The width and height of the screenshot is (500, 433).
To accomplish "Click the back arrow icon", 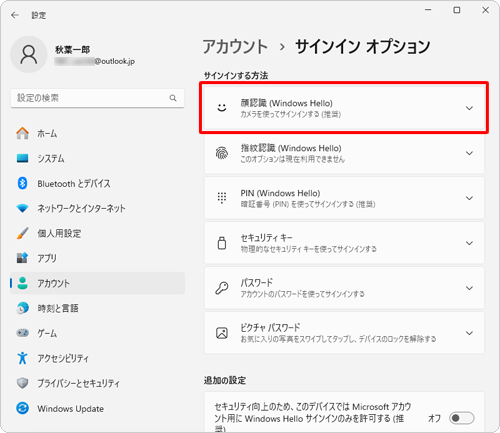I will (x=15, y=15).
